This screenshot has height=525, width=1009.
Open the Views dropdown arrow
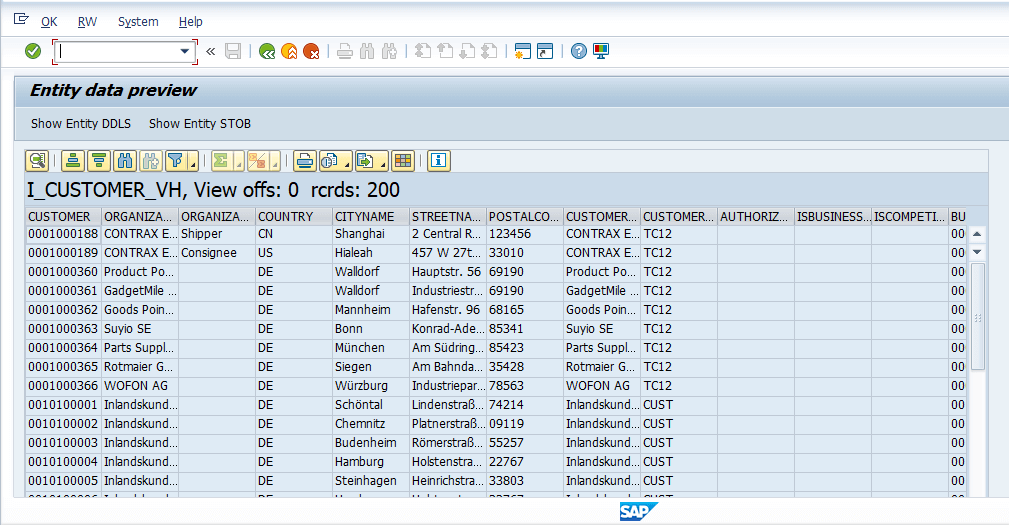click(x=347, y=161)
